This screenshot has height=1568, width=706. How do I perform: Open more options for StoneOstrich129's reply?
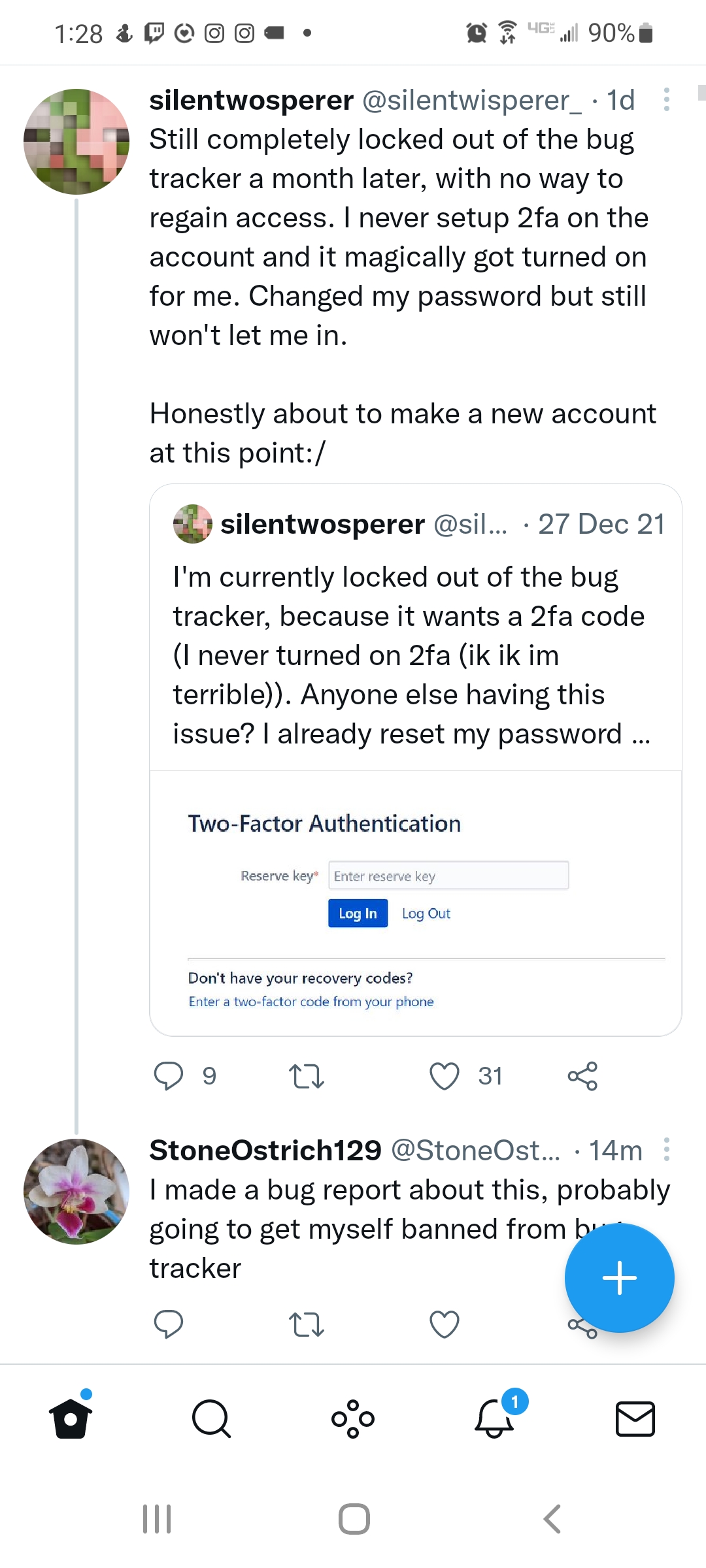(666, 1150)
